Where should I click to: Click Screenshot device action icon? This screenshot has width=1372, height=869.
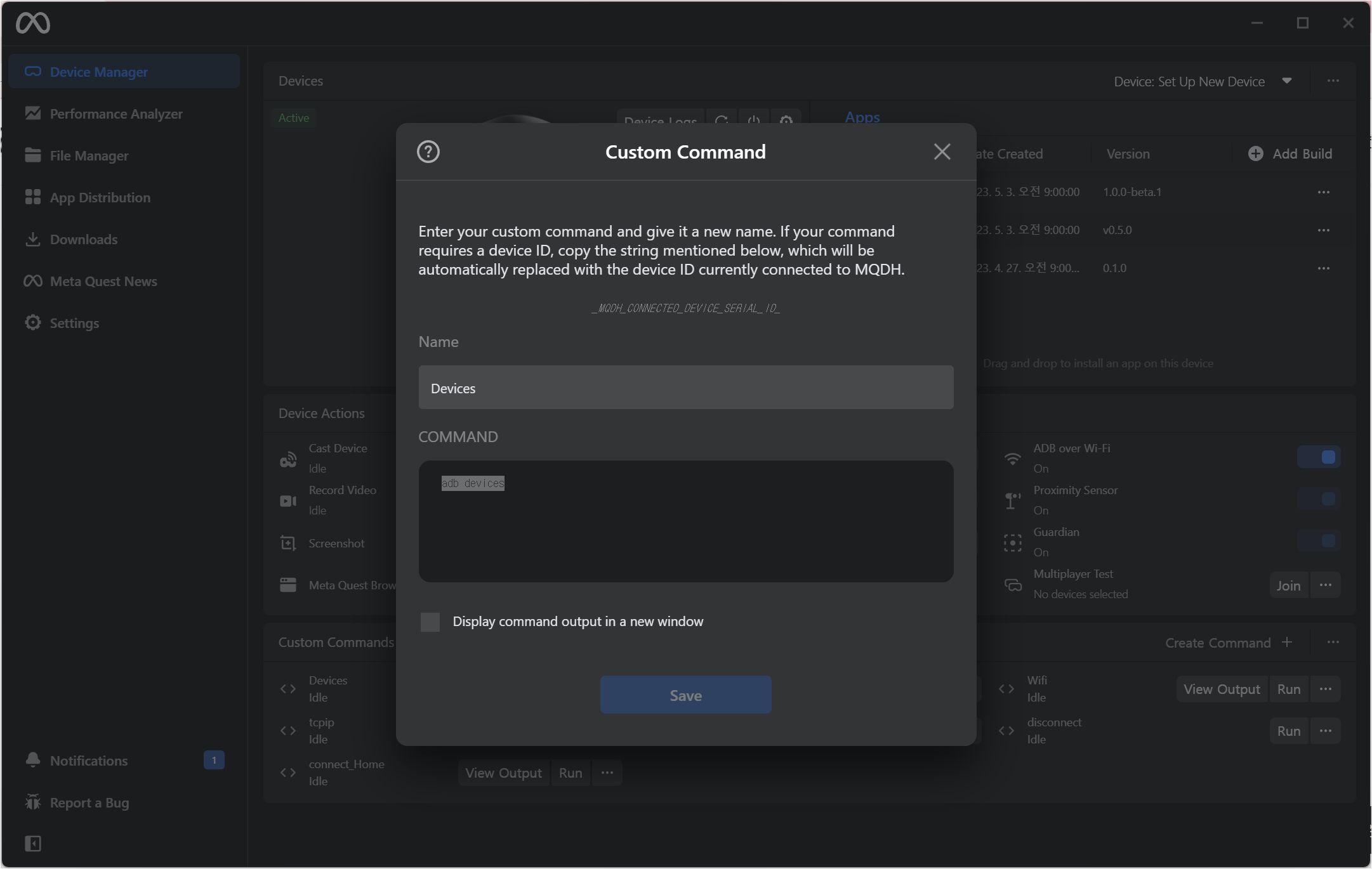tap(288, 543)
